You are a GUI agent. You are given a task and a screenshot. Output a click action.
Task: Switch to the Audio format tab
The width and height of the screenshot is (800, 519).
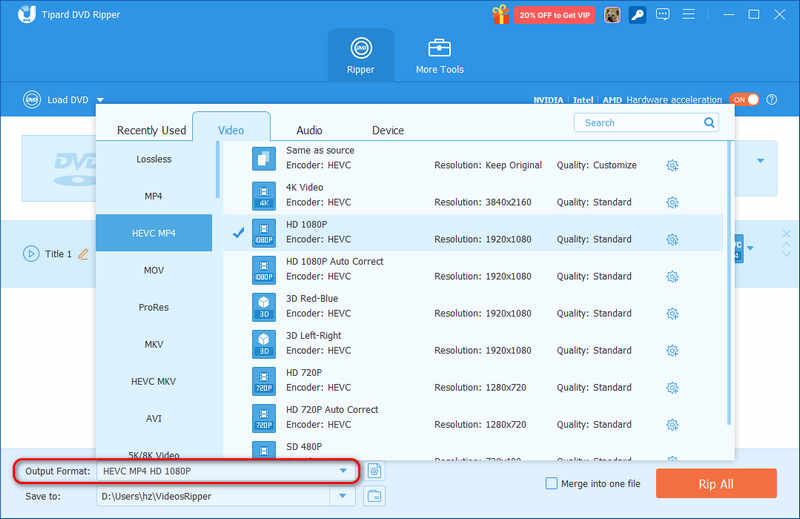point(309,130)
